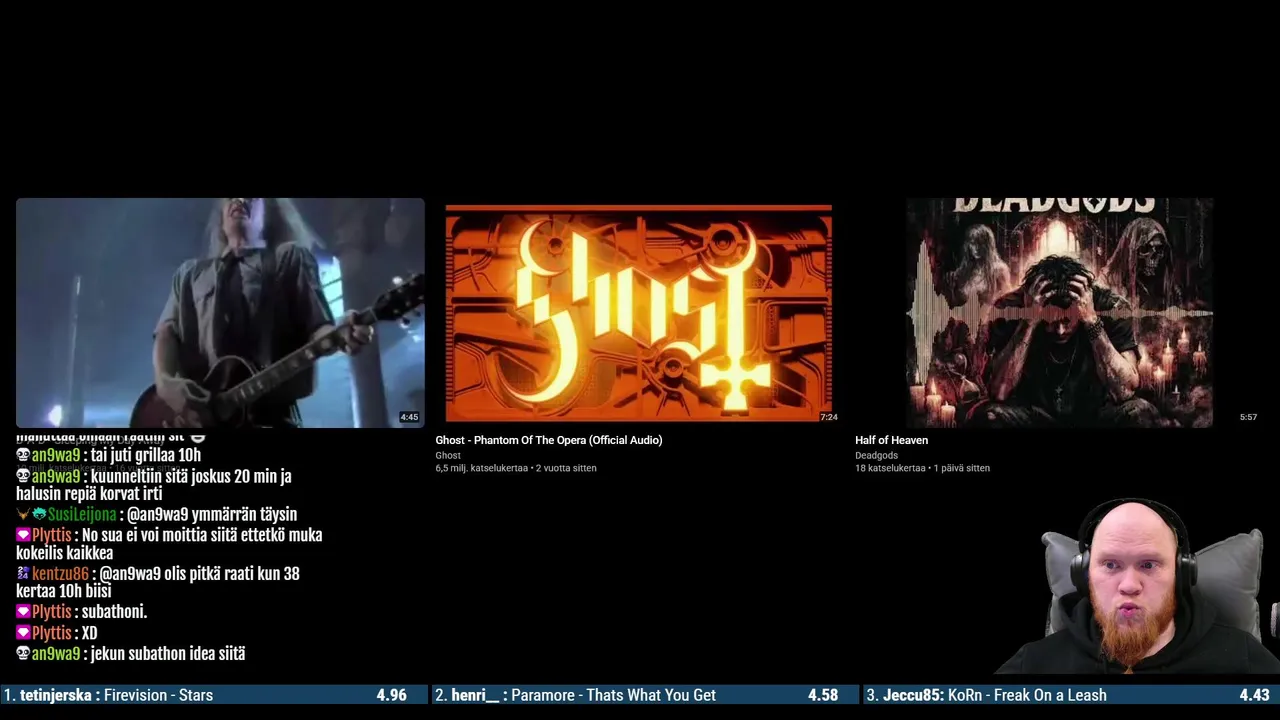
Task: Click chat message 'tai juti grillaa 10h'
Action: coord(146,455)
